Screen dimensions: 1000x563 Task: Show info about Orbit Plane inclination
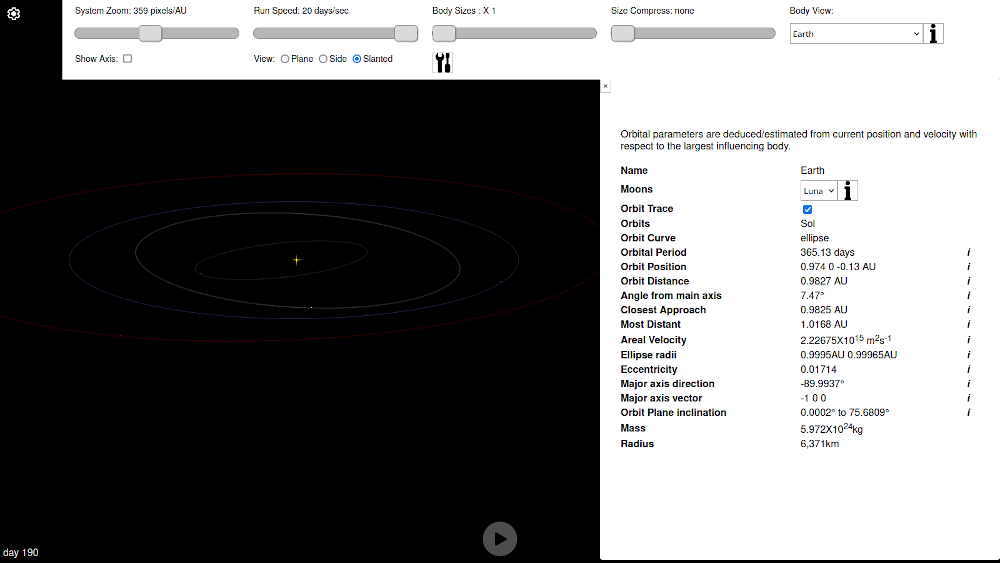968,413
